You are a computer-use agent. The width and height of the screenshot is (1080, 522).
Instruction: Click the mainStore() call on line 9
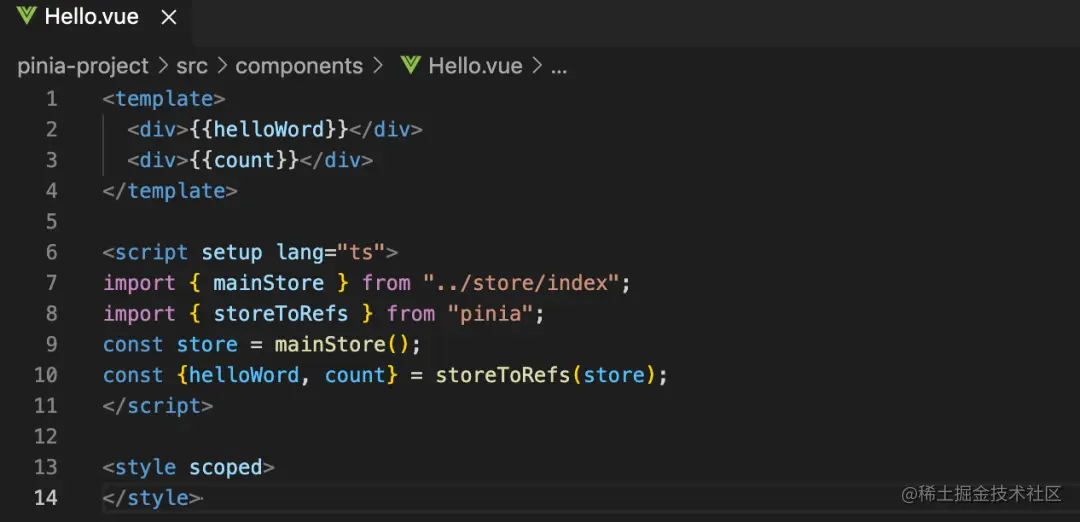point(342,344)
